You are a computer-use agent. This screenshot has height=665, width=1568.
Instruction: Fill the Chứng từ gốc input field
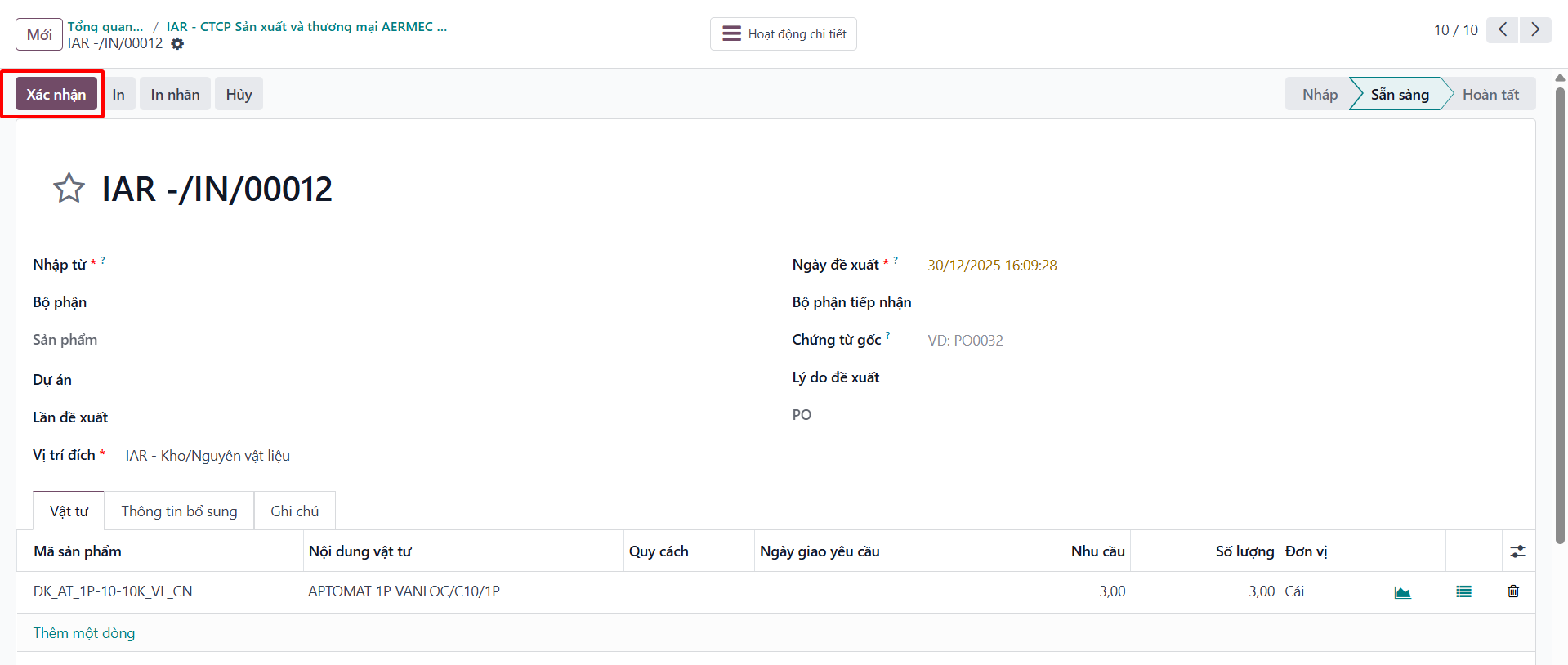tap(1222, 341)
